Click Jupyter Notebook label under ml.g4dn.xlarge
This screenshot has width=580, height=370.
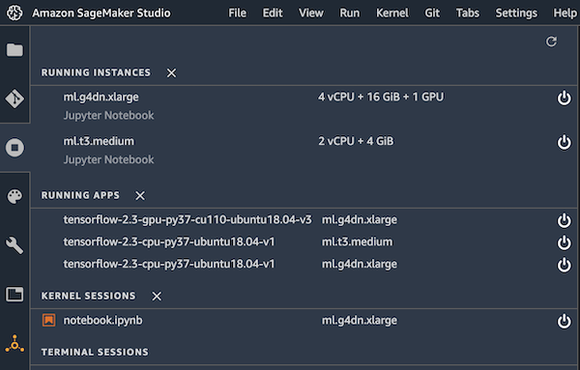pyautogui.click(x=109, y=115)
